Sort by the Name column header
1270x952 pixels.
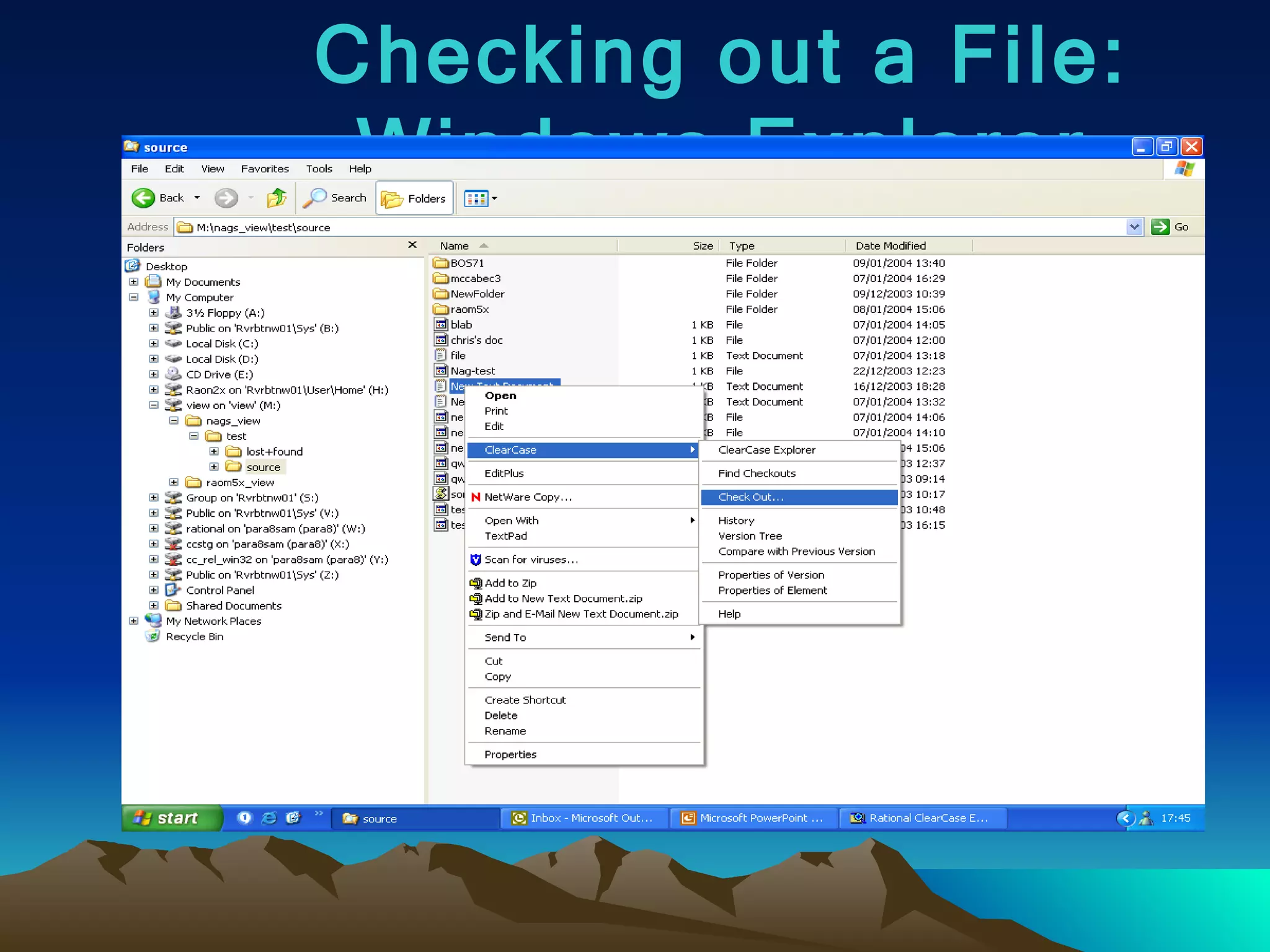pos(524,245)
